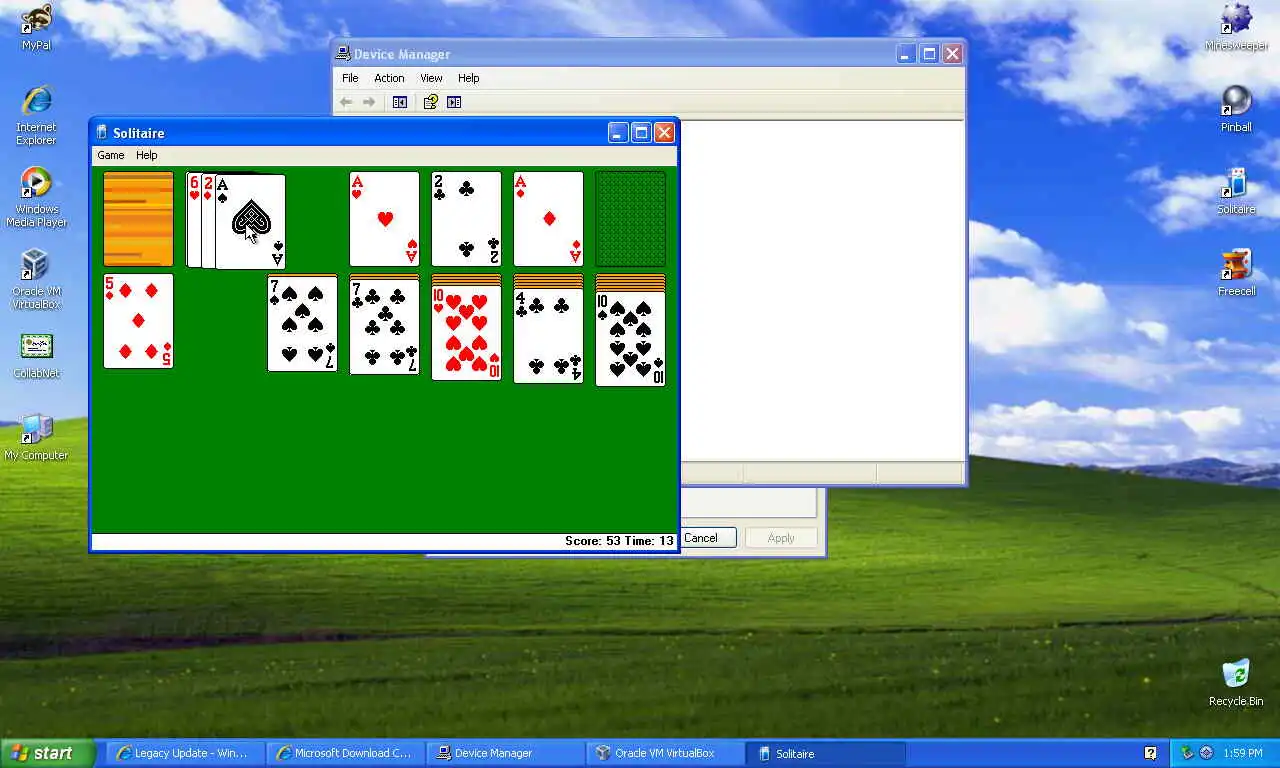This screenshot has height=768, width=1280.
Task: Click Device Manager's Forward arrow toolbar icon
Action: pos(369,102)
